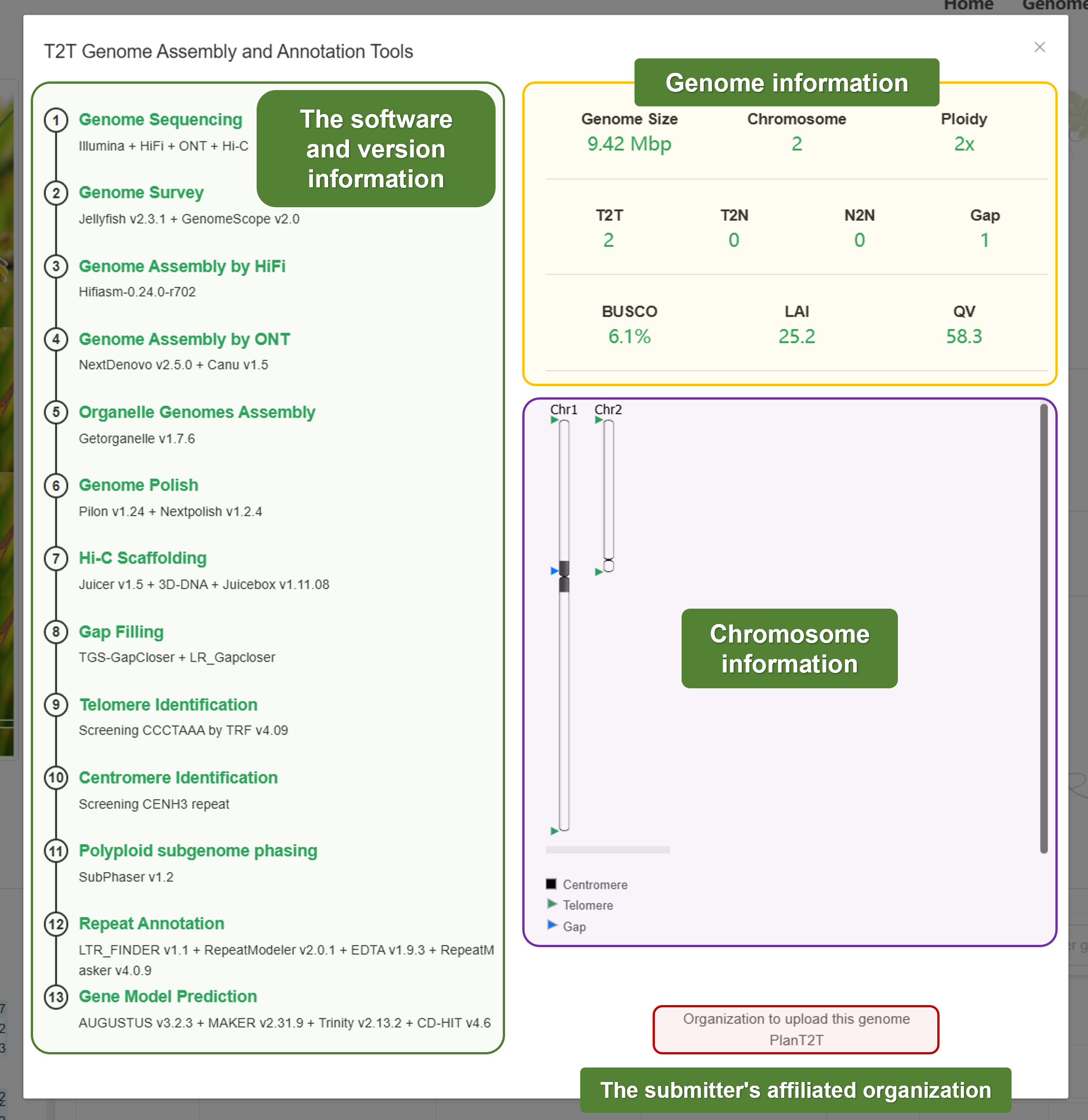Select the Gap Filling step
The height and width of the screenshot is (1120, 1088).
(x=121, y=631)
